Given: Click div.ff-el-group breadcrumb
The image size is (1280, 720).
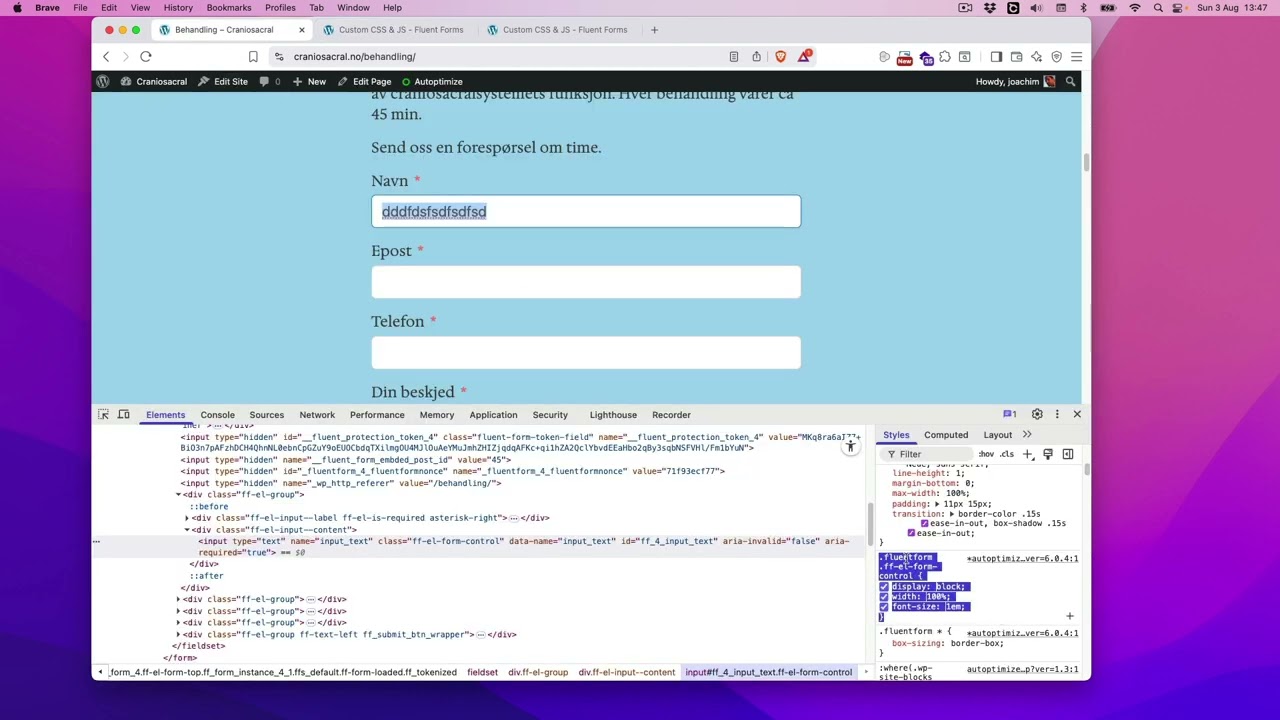Looking at the screenshot, I should pos(538,672).
